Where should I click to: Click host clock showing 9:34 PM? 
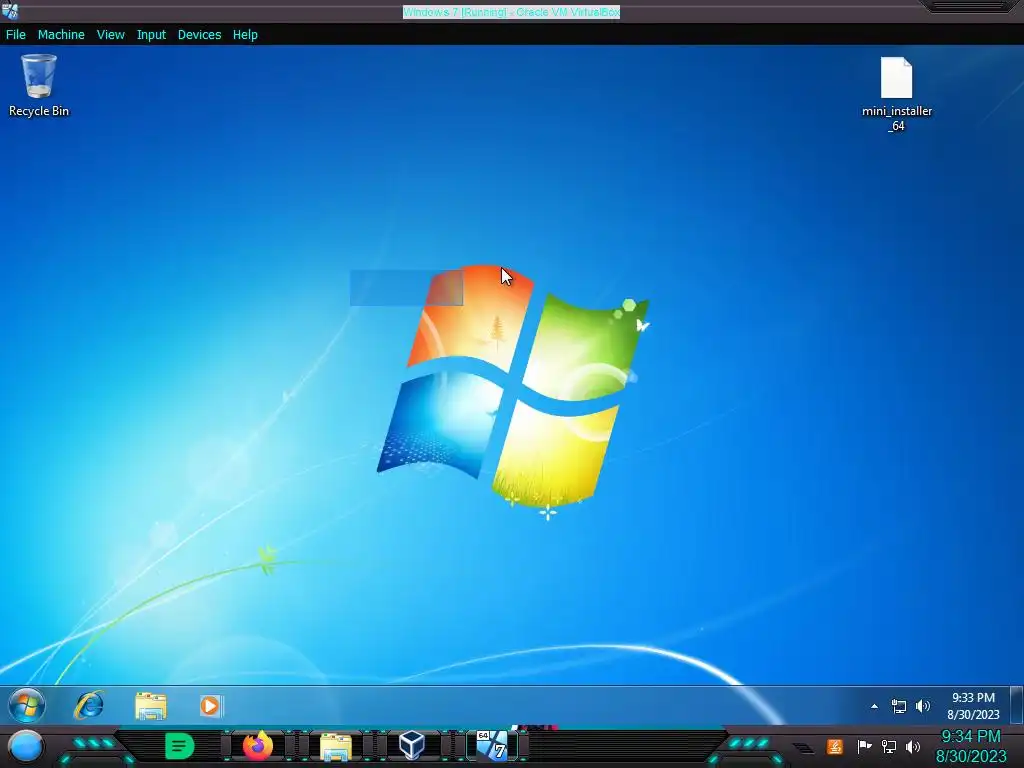tap(971, 746)
